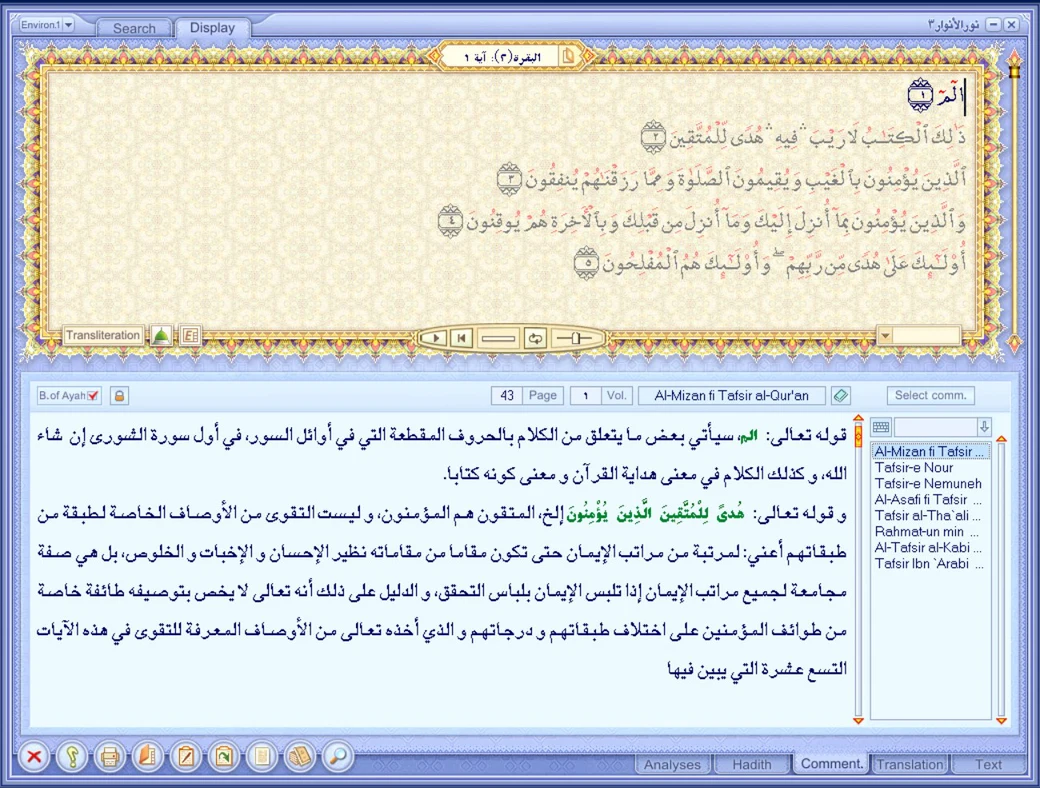1040x788 pixels.
Task: Switch to the Search tab
Action: [134, 28]
